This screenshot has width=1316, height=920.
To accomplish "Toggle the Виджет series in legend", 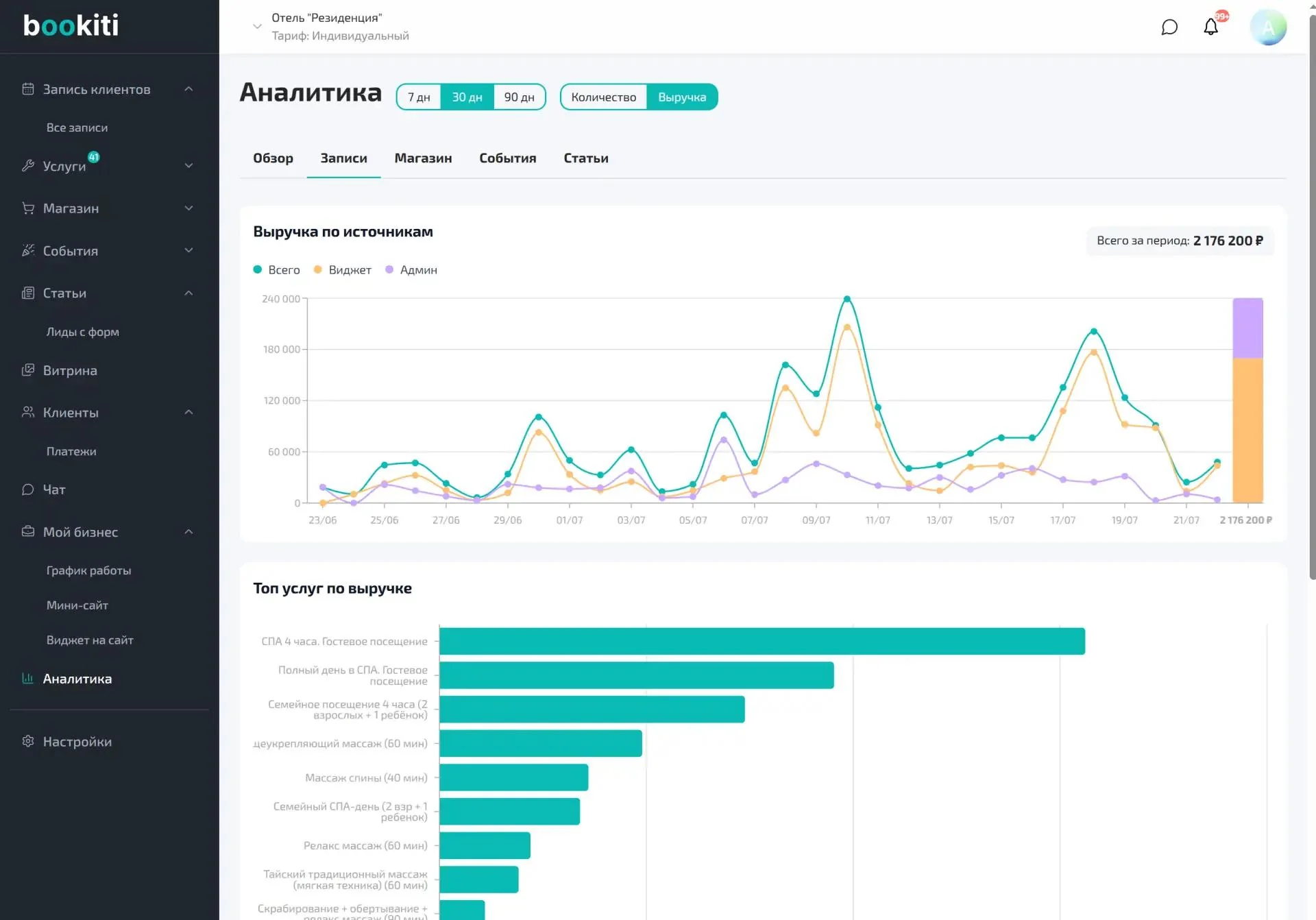I will click(343, 270).
